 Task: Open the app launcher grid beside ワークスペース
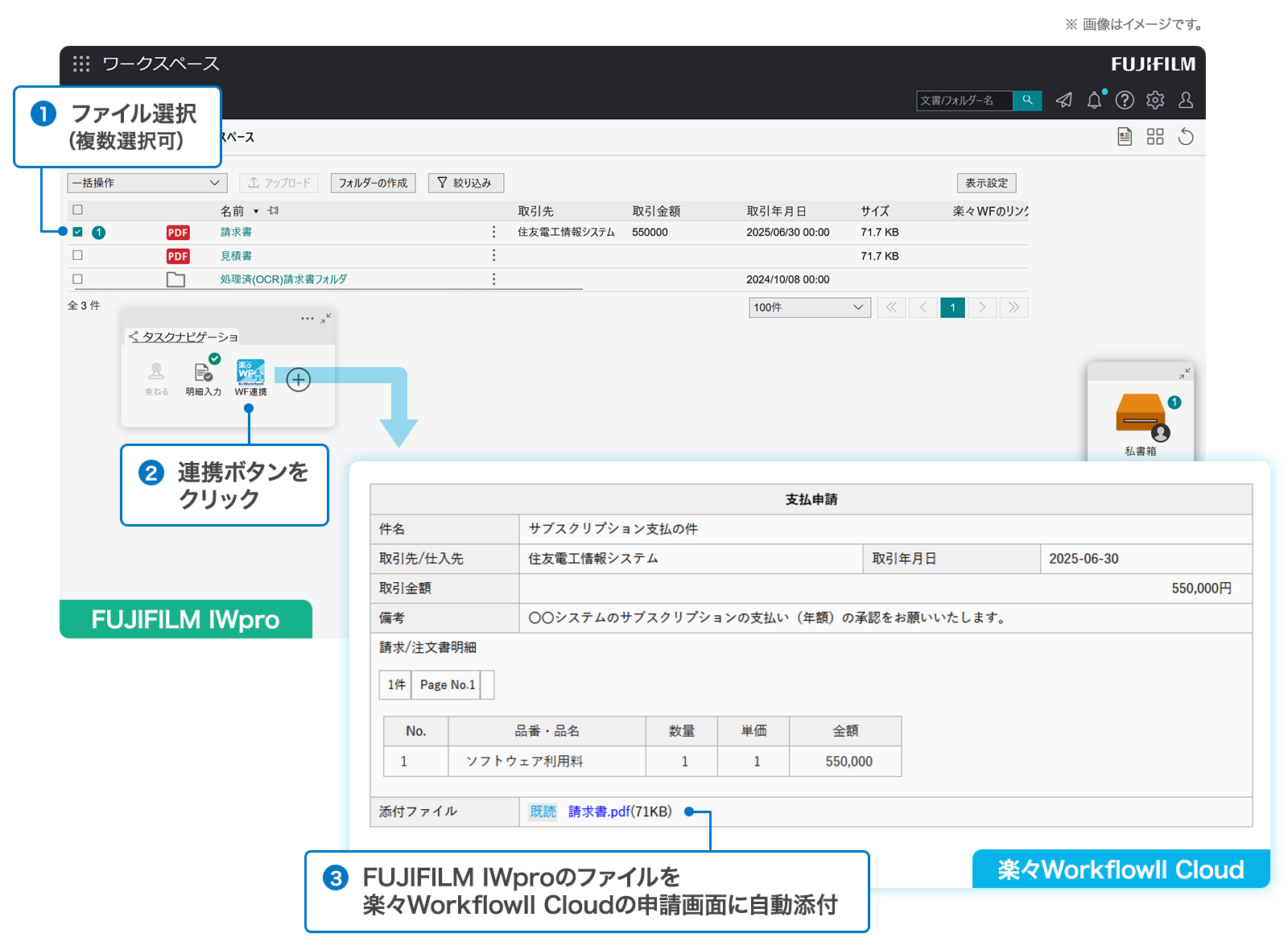(81, 64)
